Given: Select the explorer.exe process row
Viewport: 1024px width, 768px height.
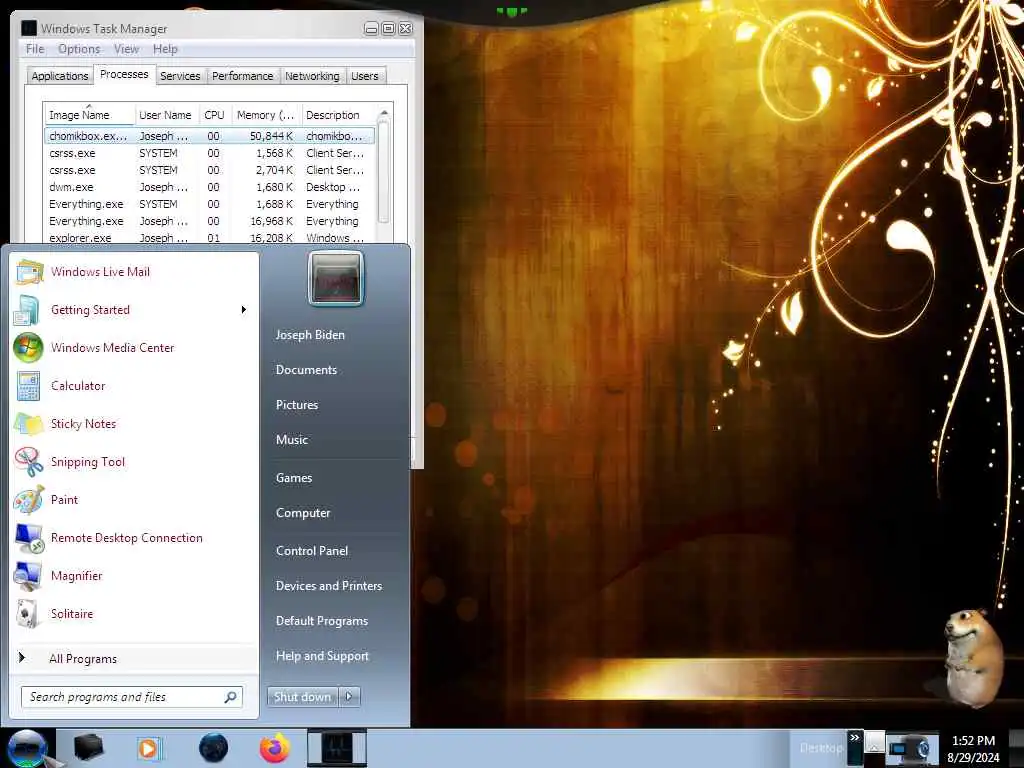Looking at the screenshot, I should pyautogui.click(x=210, y=238).
